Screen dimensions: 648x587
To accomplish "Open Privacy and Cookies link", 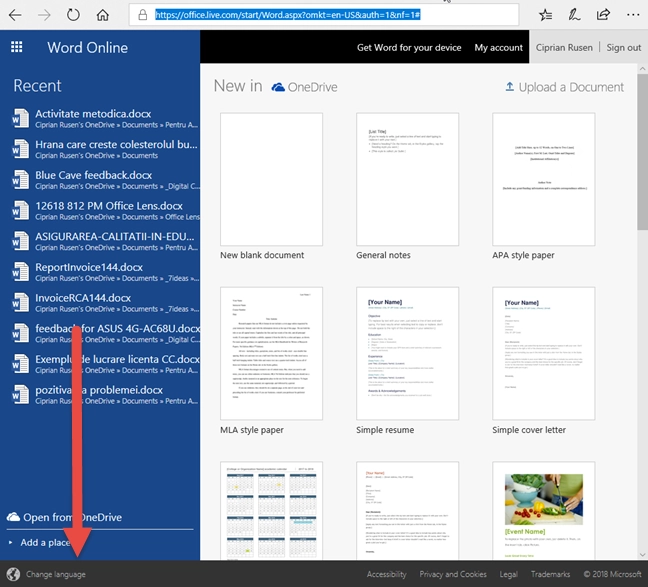I will pos(453,574).
